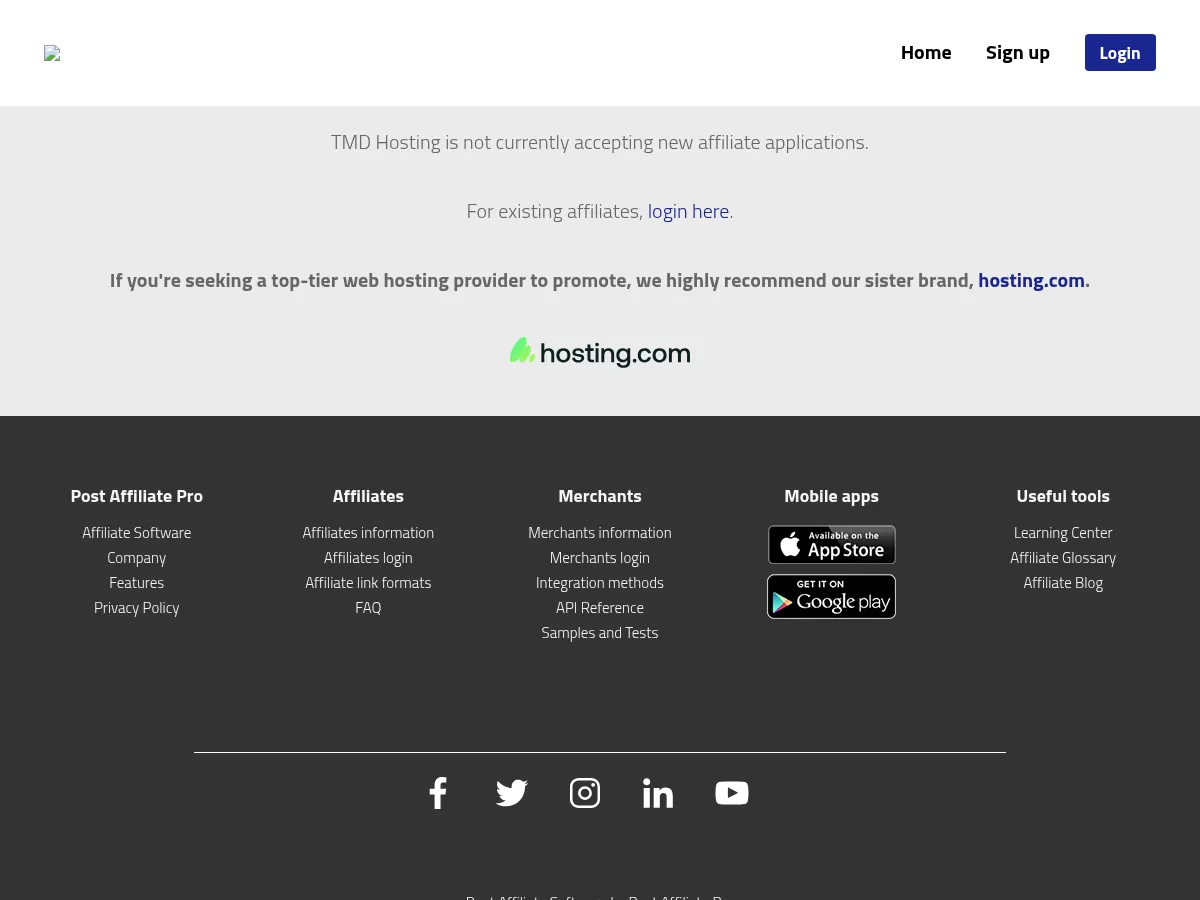This screenshot has width=1200, height=900.
Task: Open the API Reference documentation
Action: pos(599,607)
